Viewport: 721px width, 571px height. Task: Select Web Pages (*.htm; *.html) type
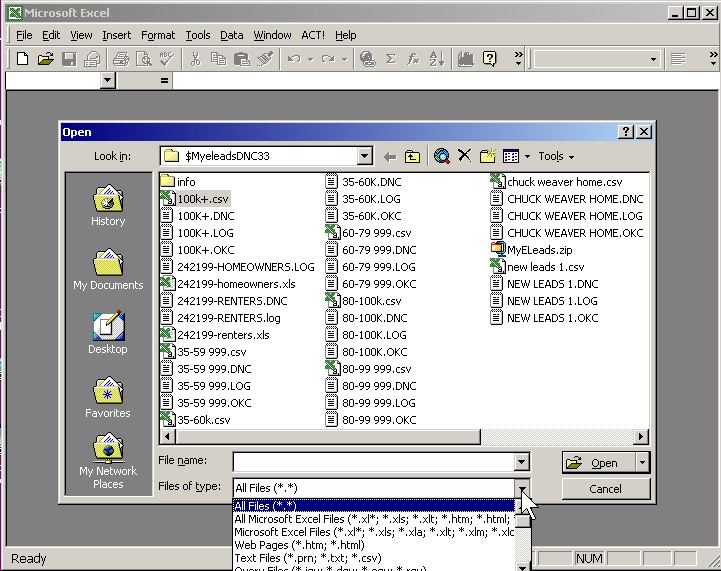[374, 545]
